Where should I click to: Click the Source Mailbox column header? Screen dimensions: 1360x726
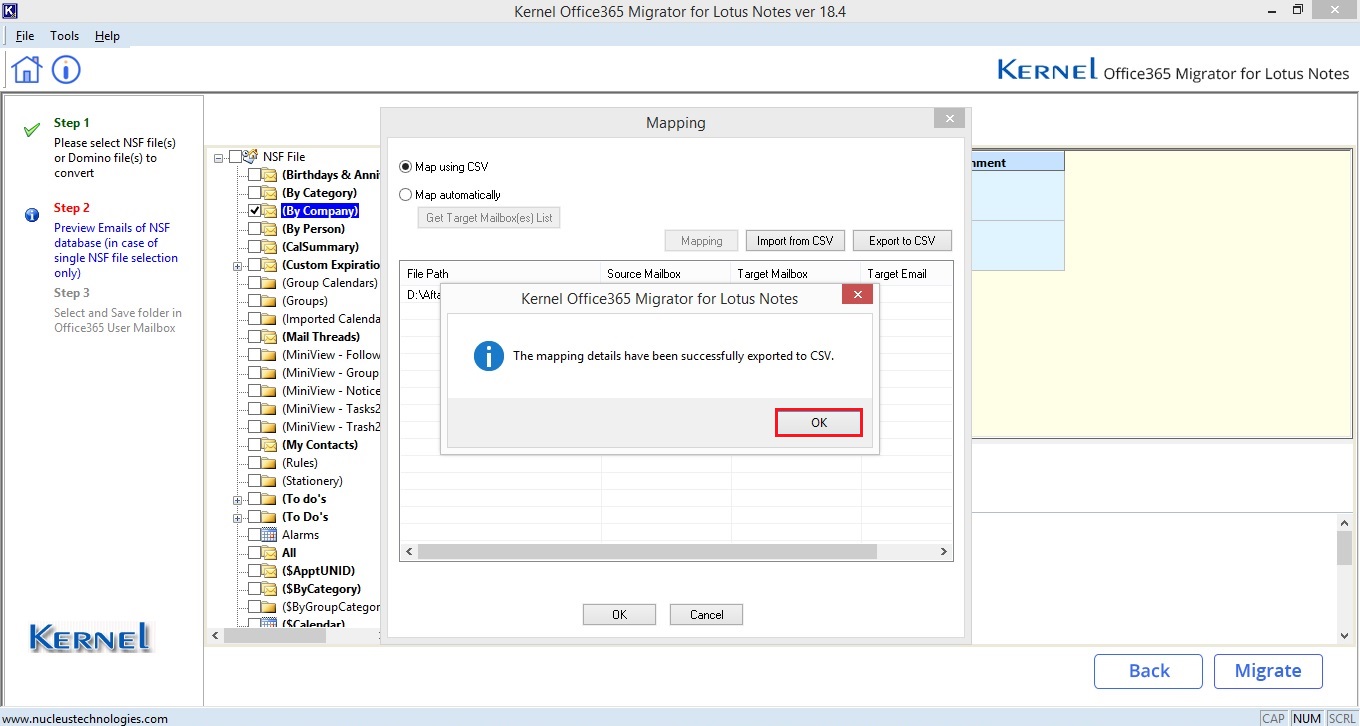[666, 274]
